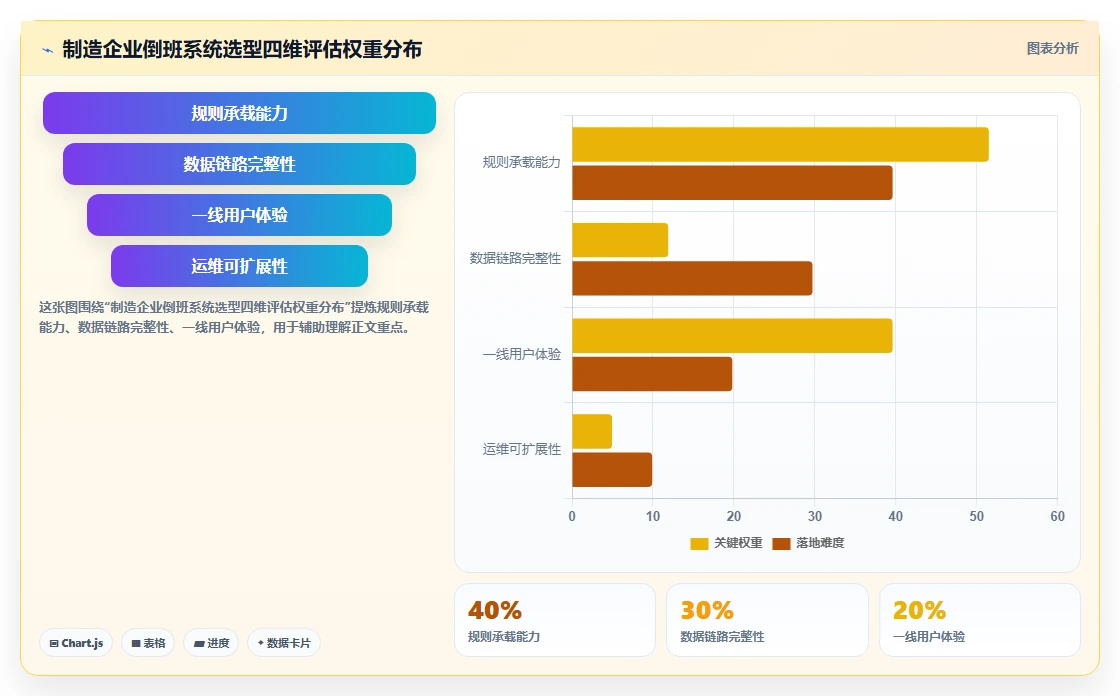The image size is (1120, 696).
Task: Click the 一线用户体验 y-axis label
Action: point(521,354)
